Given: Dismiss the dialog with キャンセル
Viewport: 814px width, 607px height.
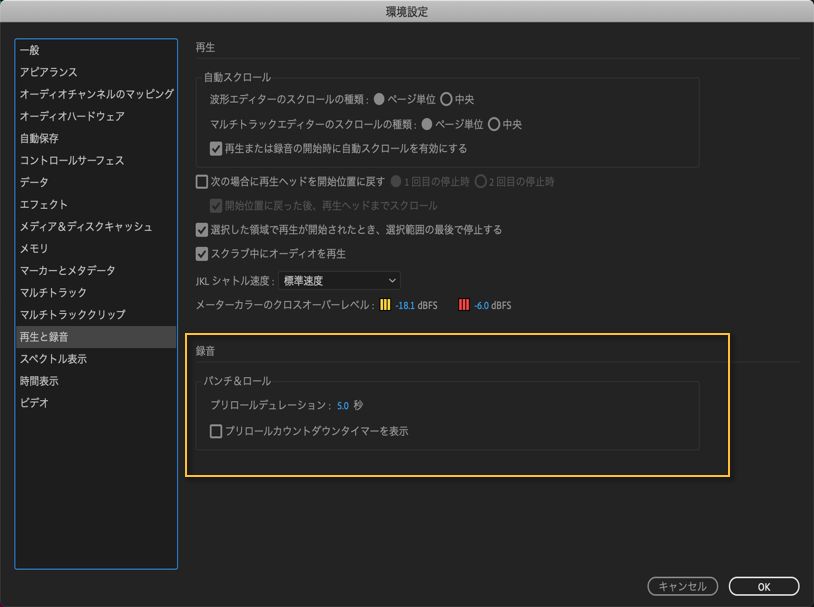Looking at the screenshot, I should 684,587.
